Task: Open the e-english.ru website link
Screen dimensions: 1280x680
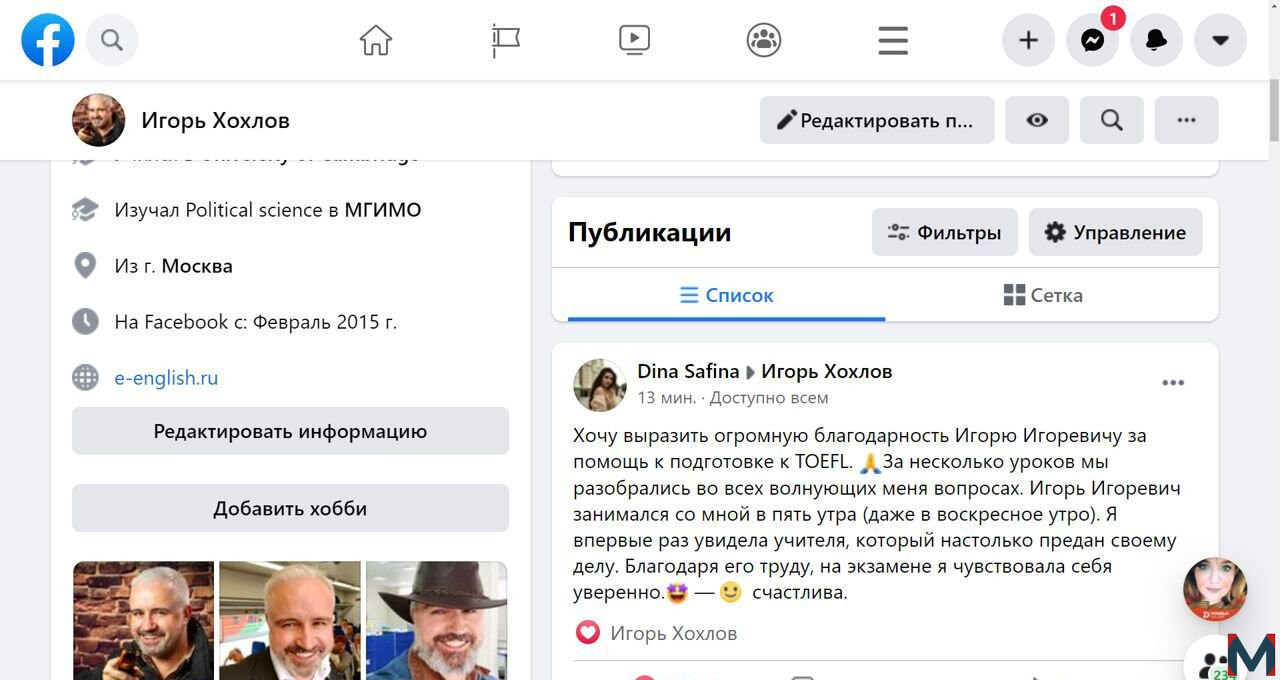Action: [x=166, y=378]
